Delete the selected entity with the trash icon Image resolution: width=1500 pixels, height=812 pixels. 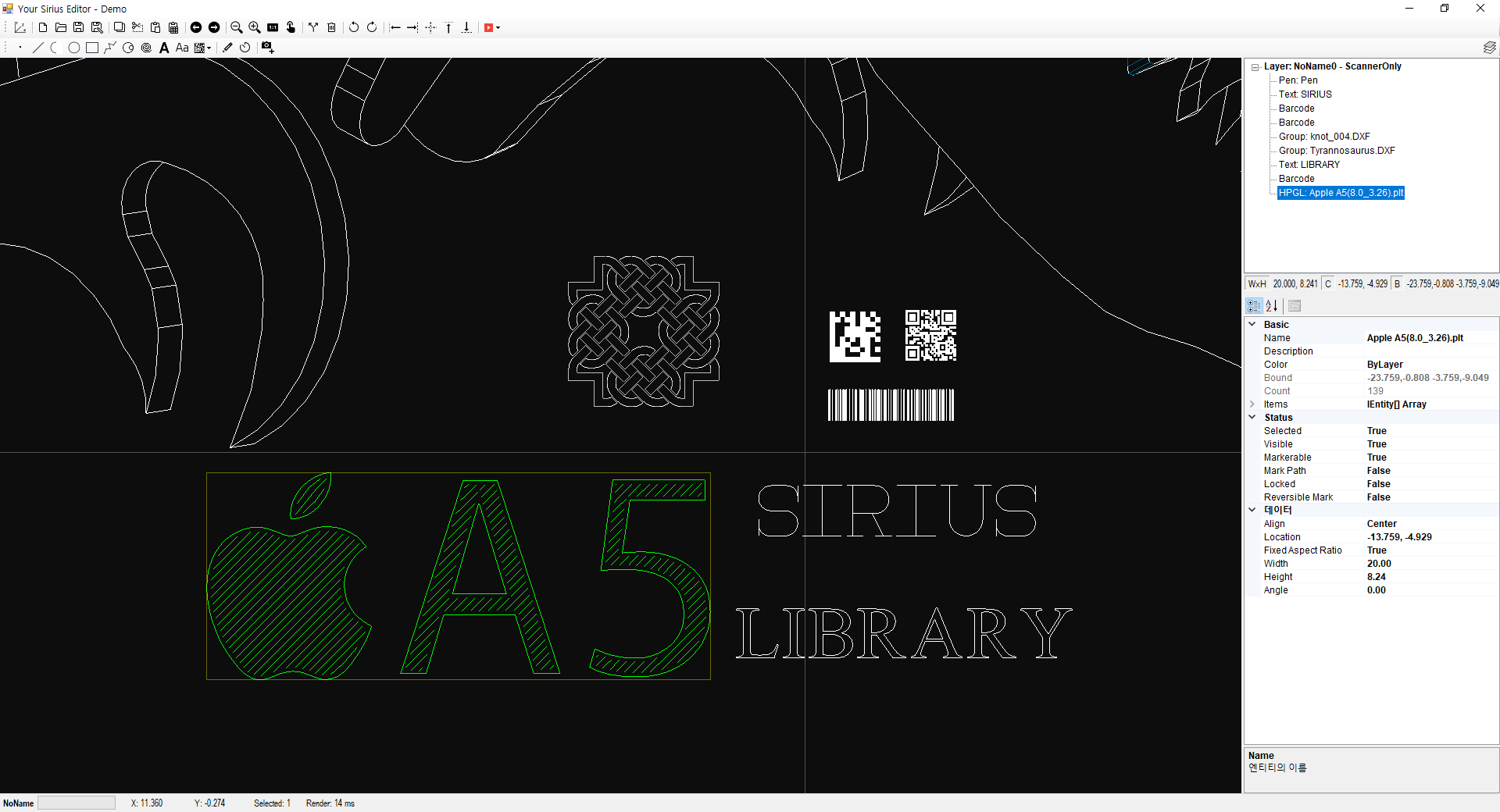pos(331,27)
